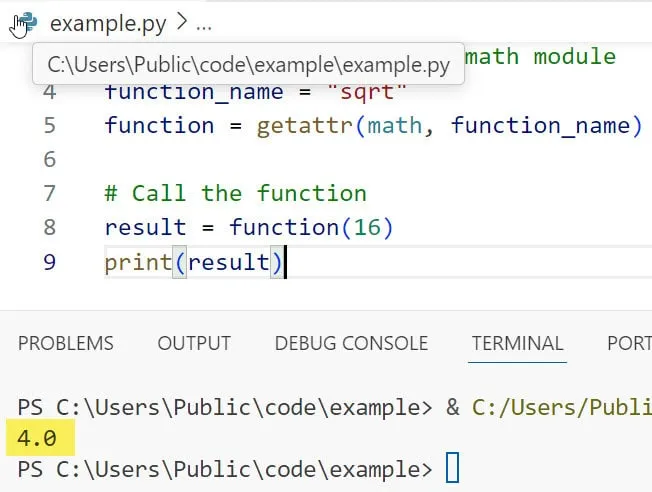Viewport: 652px width, 492px height.
Task: Click line number 6 in the gutter
Action: [49, 159]
